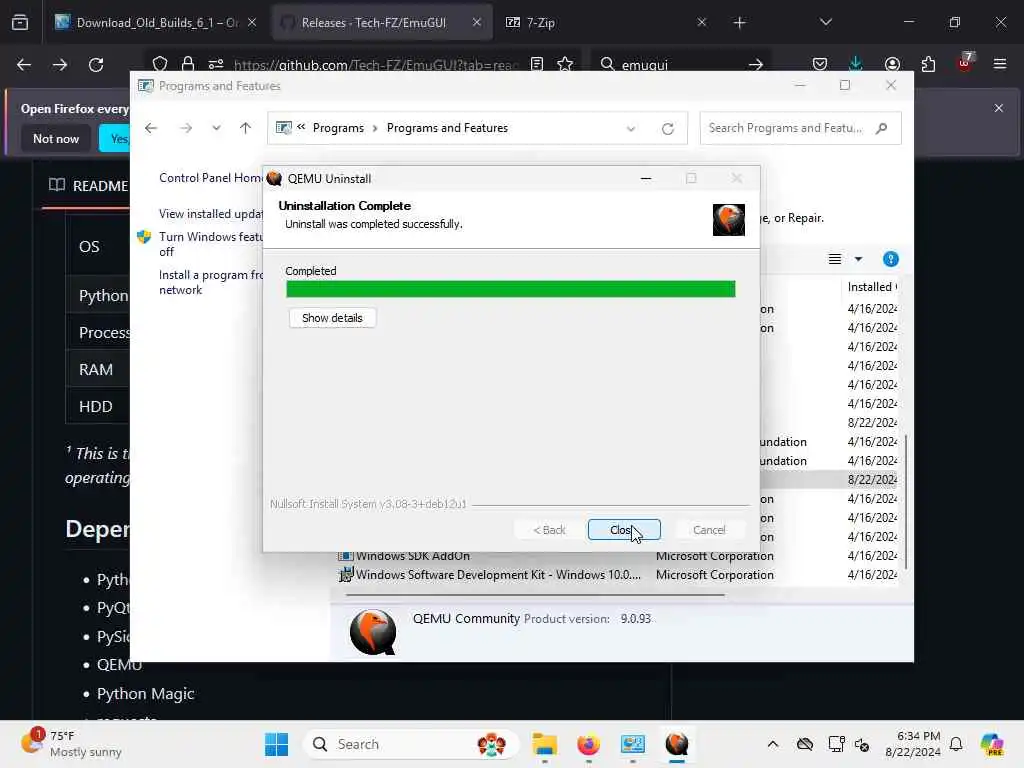
Task: Open the Firefox extensions icon
Action: (x=928, y=64)
